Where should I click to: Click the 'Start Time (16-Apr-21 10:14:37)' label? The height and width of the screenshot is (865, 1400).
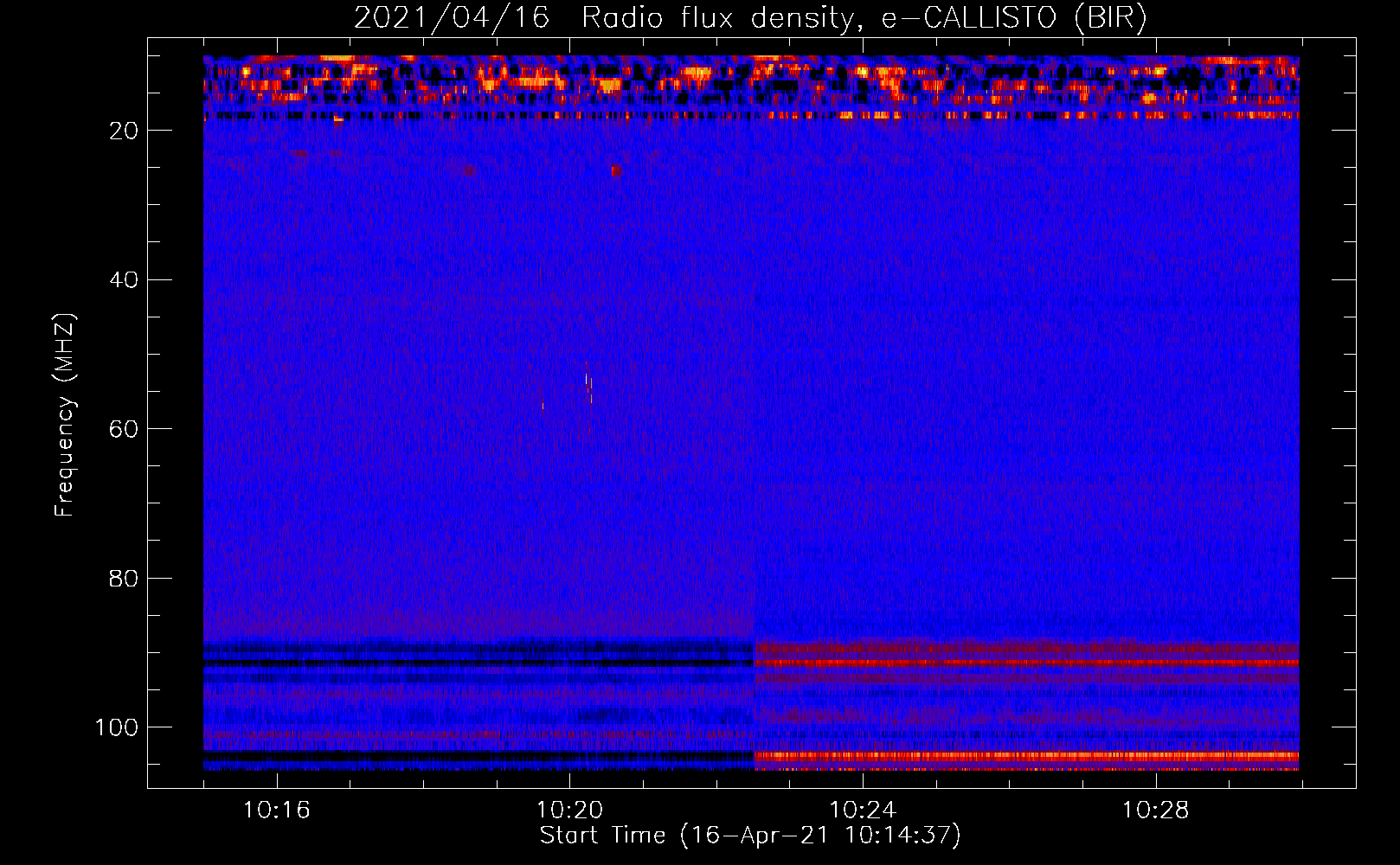pyautogui.click(x=750, y=836)
